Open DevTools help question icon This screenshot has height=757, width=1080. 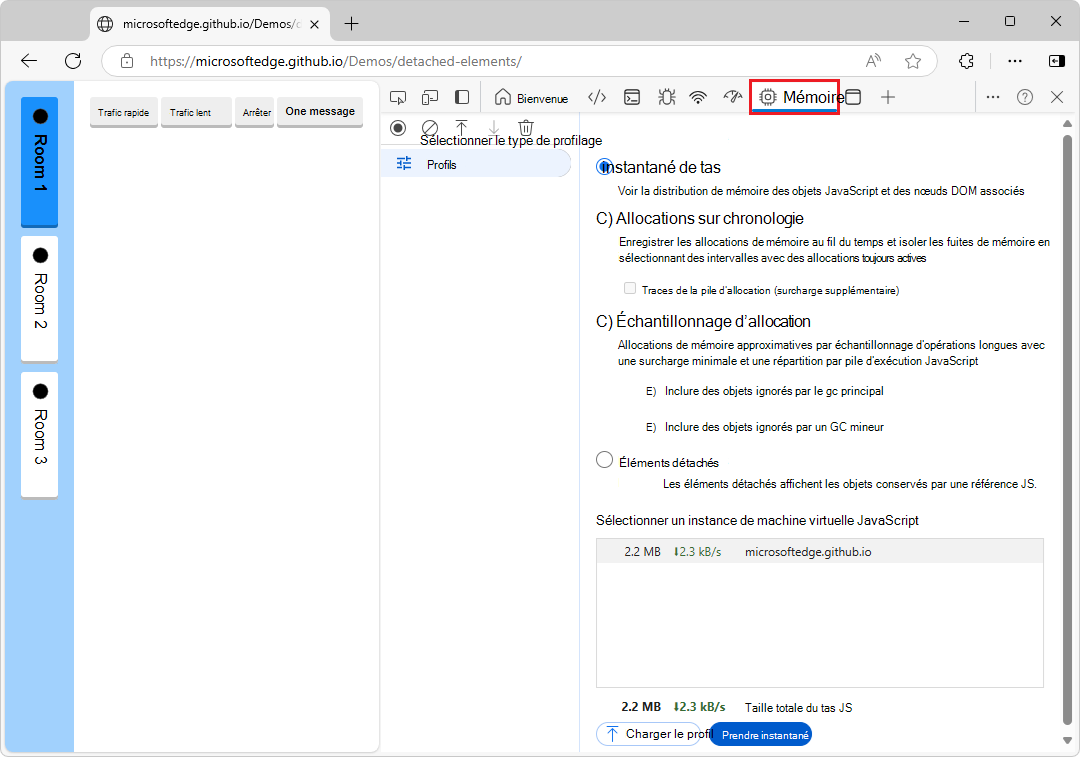(x=1025, y=97)
